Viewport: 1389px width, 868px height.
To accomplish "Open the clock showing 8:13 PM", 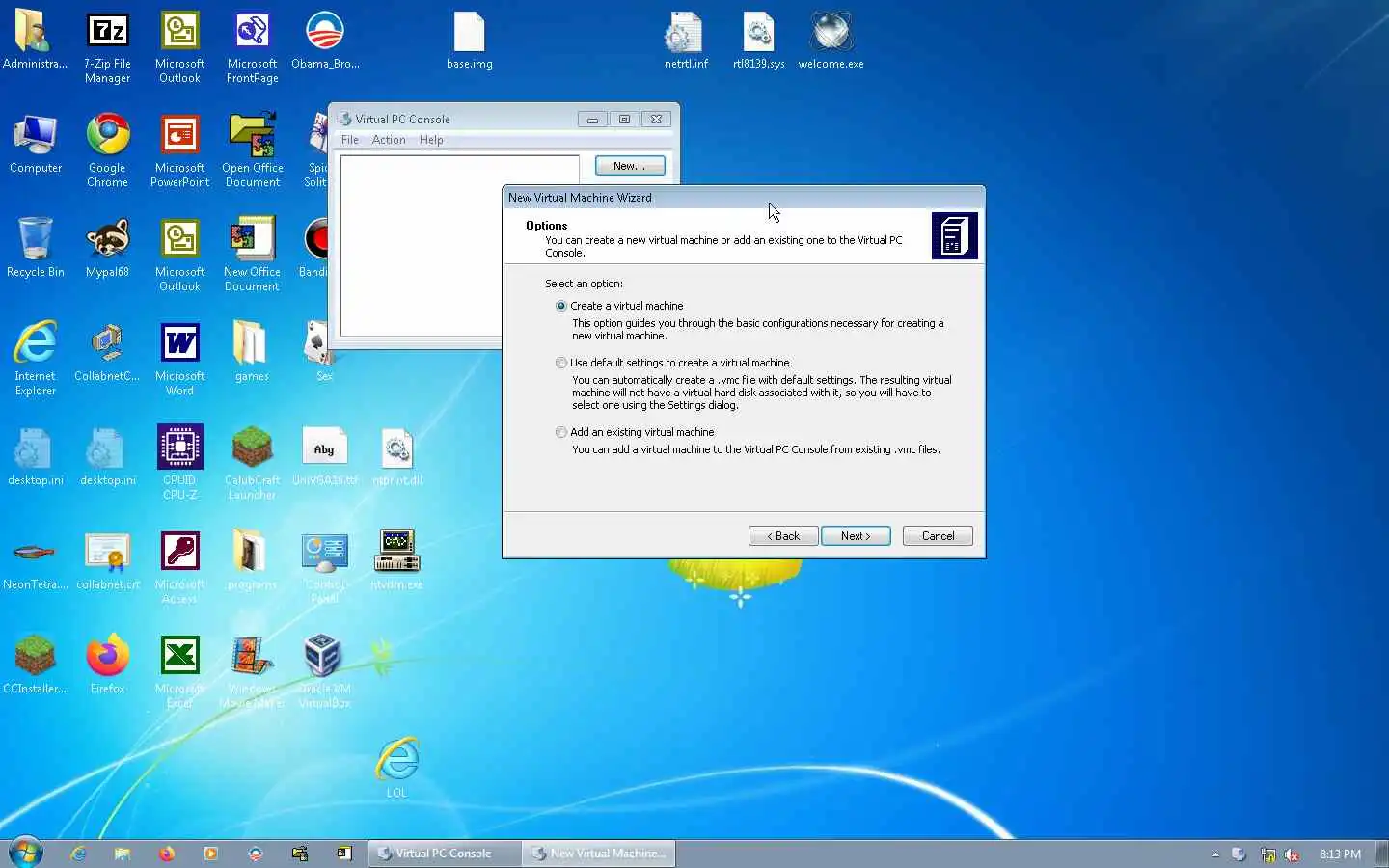I will coord(1340,854).
